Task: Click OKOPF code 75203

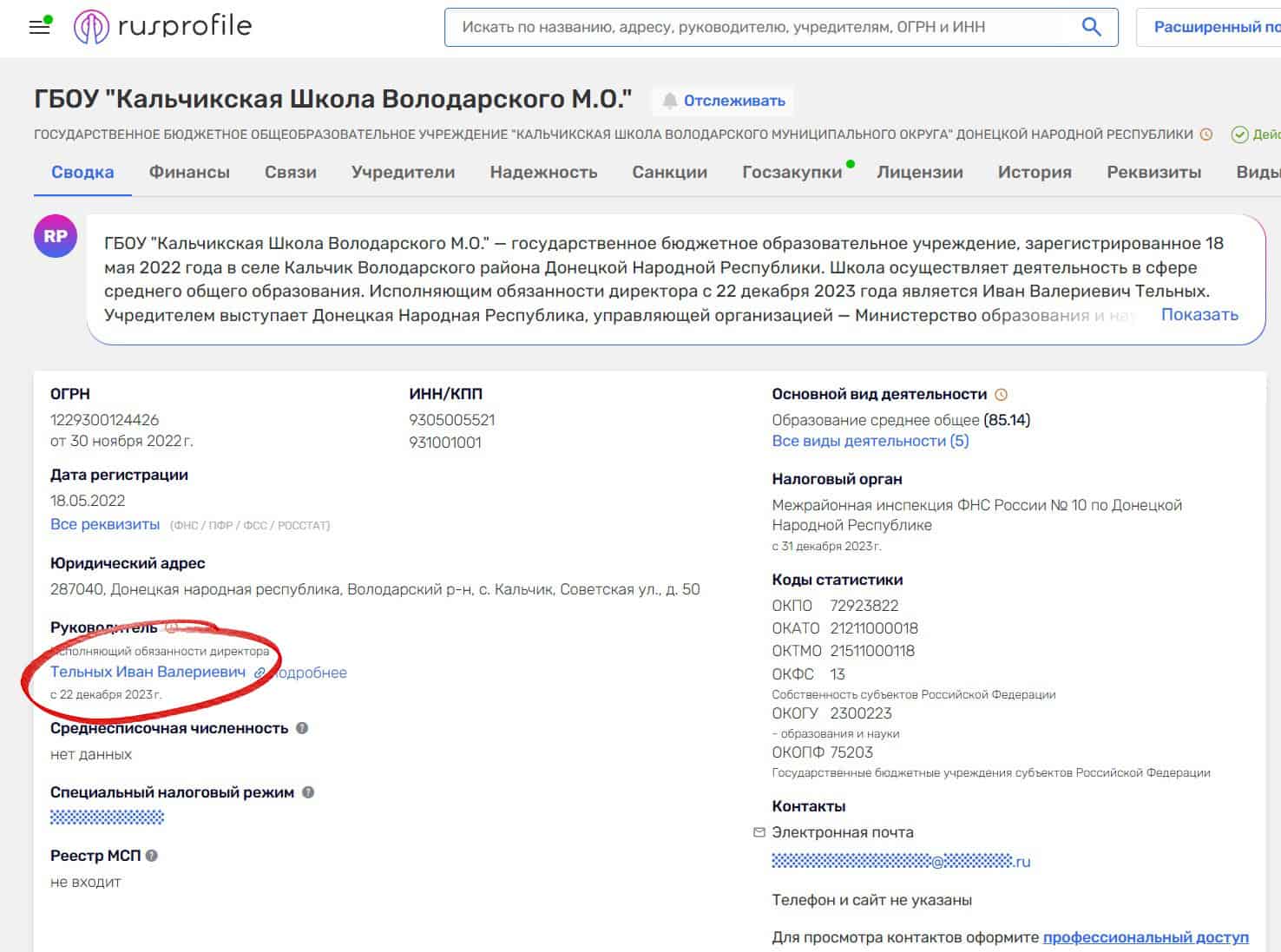Action: (851, 752)
